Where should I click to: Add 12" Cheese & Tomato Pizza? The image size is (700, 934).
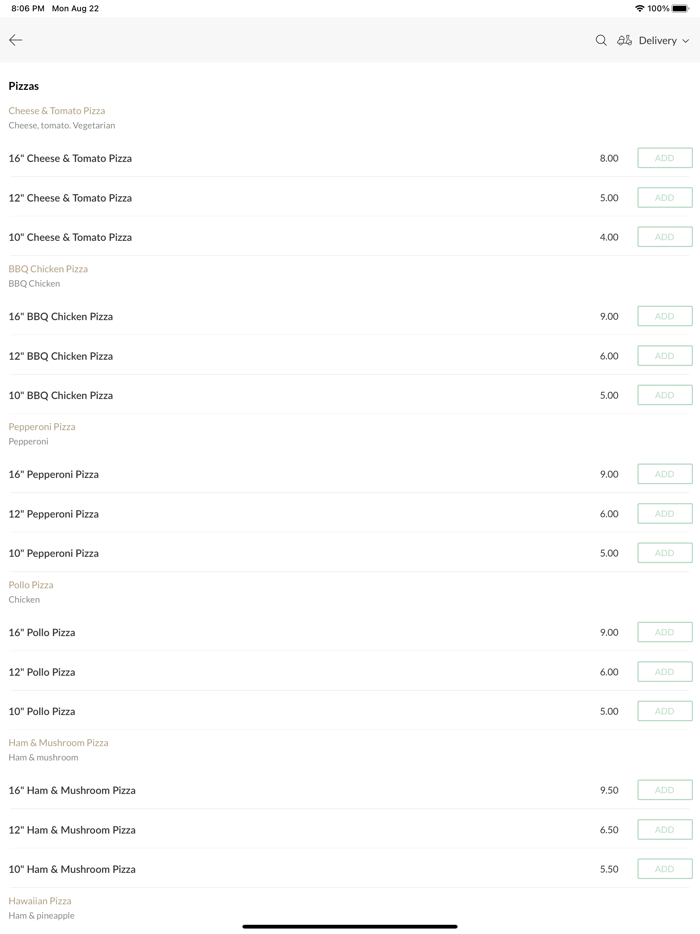click(664, 198)
